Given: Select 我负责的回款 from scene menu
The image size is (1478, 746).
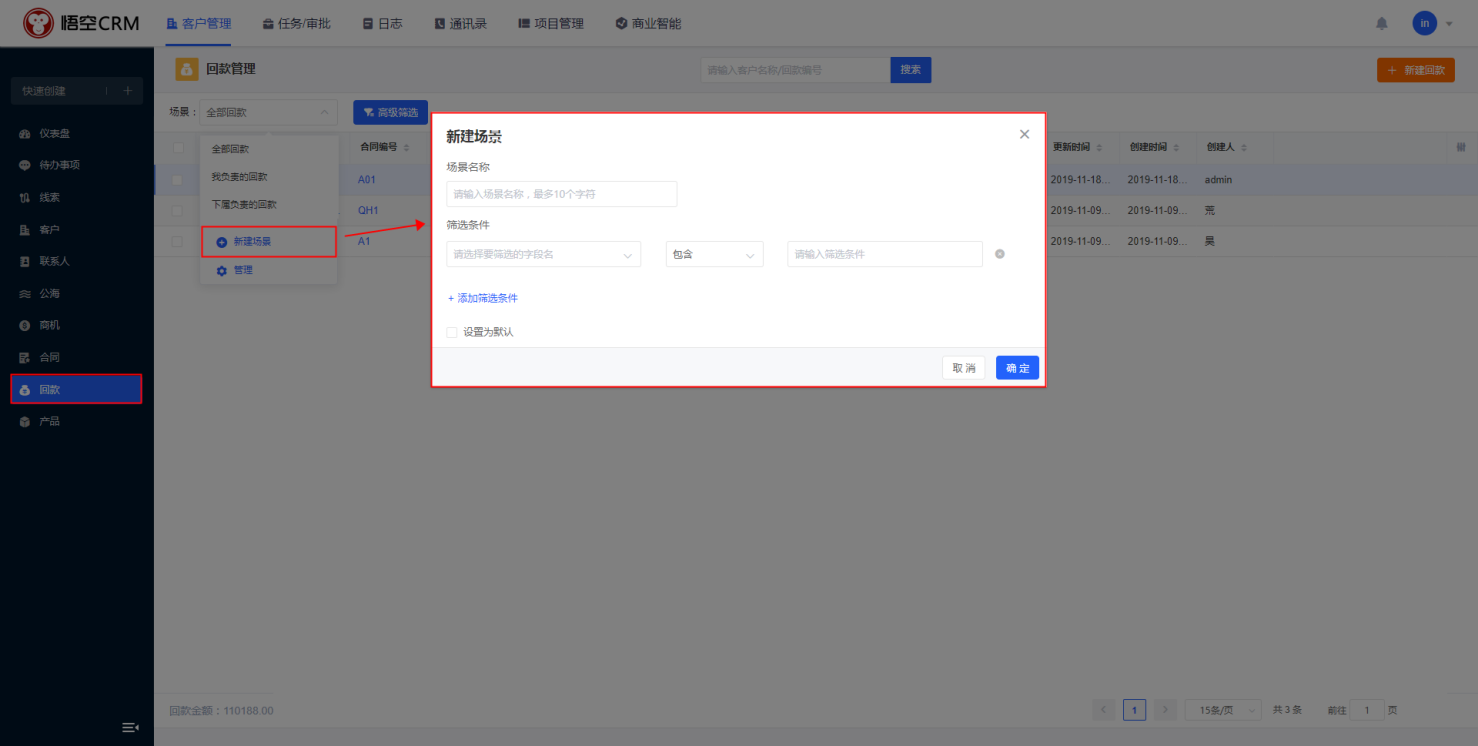Looking at the screenshot, I should tap(239, 177).
